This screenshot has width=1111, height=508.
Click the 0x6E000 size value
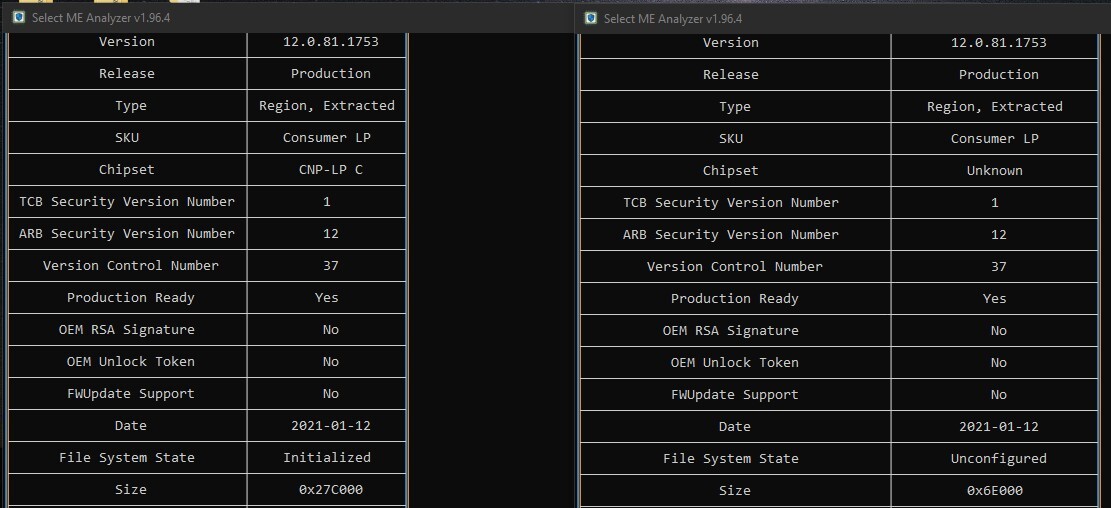[x=994, y=490]
